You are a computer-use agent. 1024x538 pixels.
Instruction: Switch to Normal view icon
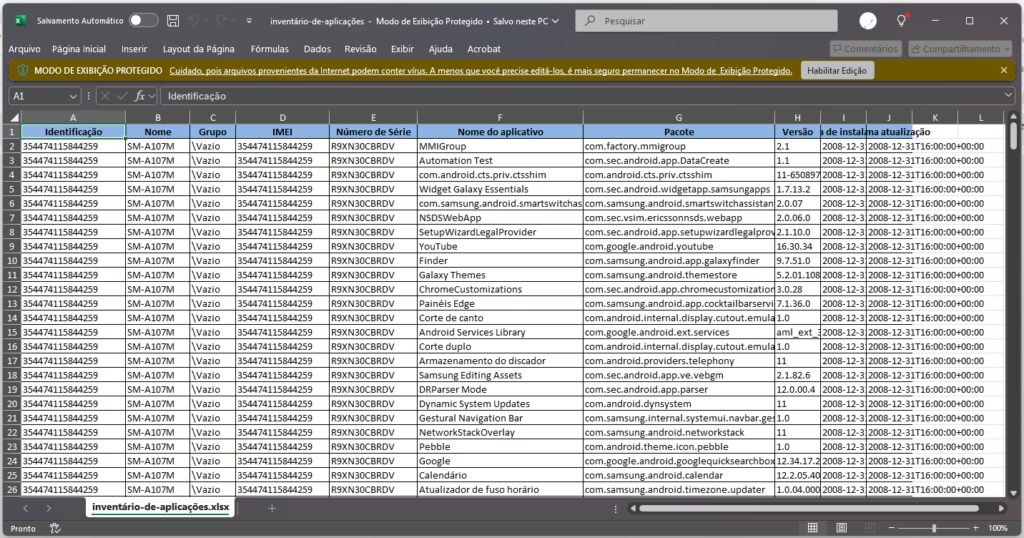812,528
